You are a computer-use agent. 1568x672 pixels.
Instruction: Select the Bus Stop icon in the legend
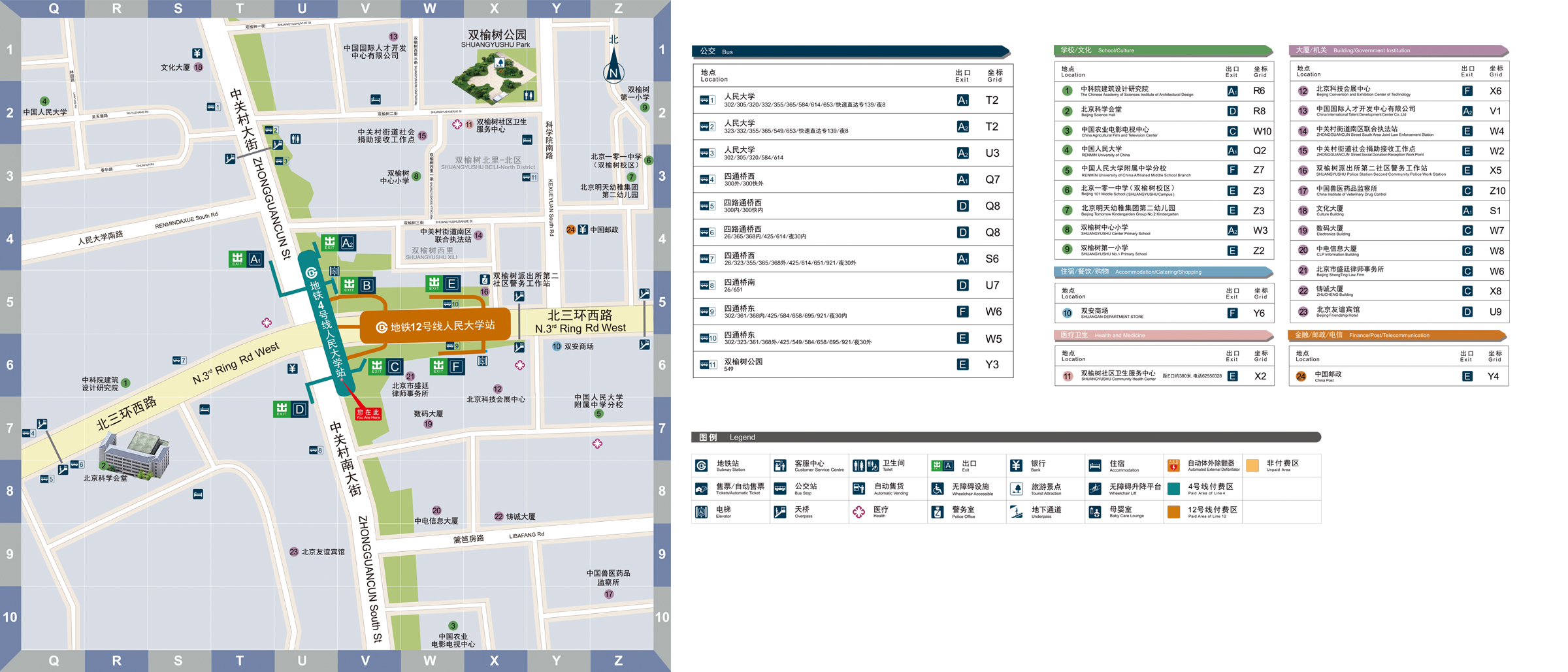[x=780, y=488]
